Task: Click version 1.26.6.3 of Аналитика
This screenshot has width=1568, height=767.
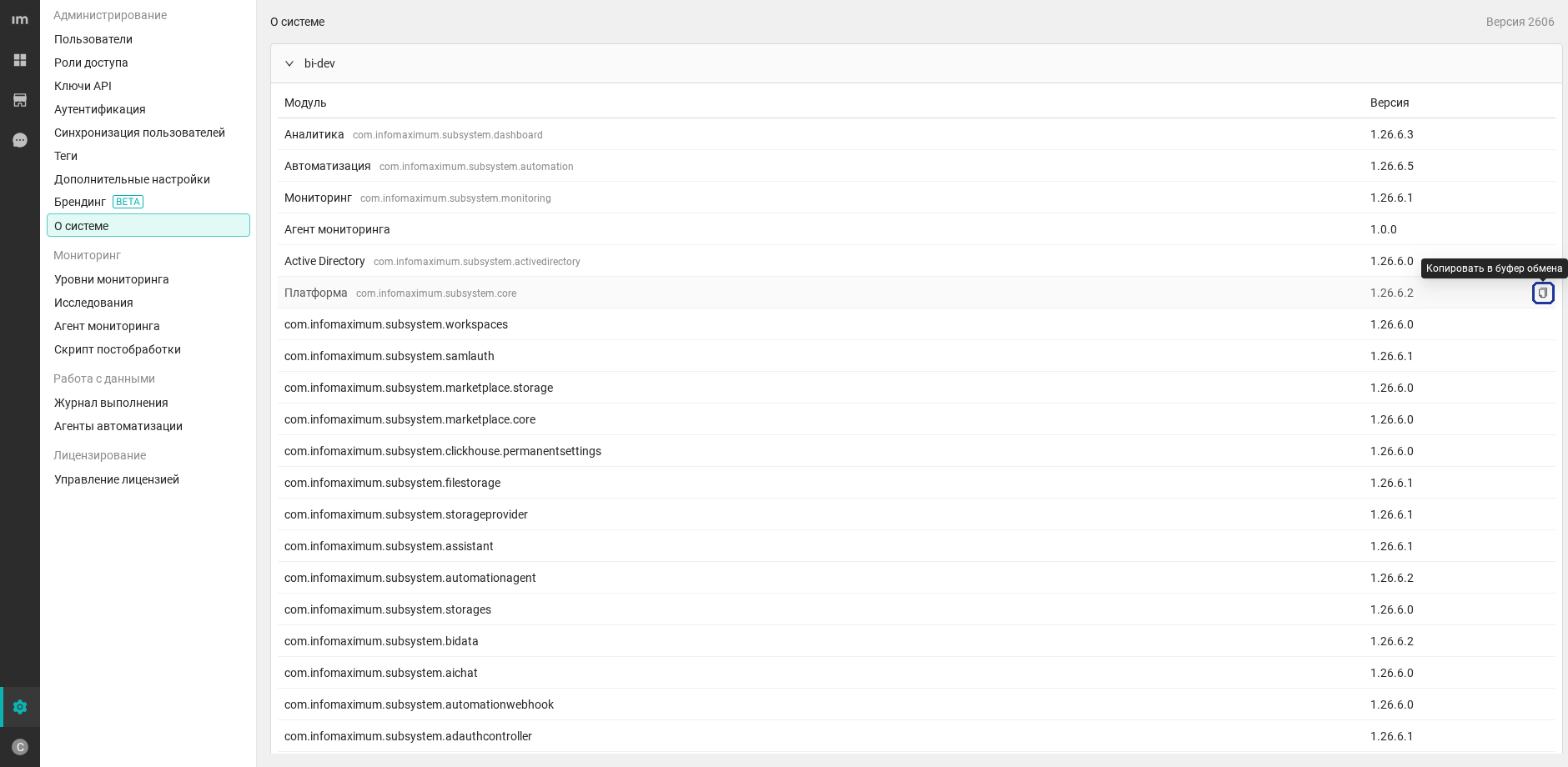Action: pos(1392,134)
